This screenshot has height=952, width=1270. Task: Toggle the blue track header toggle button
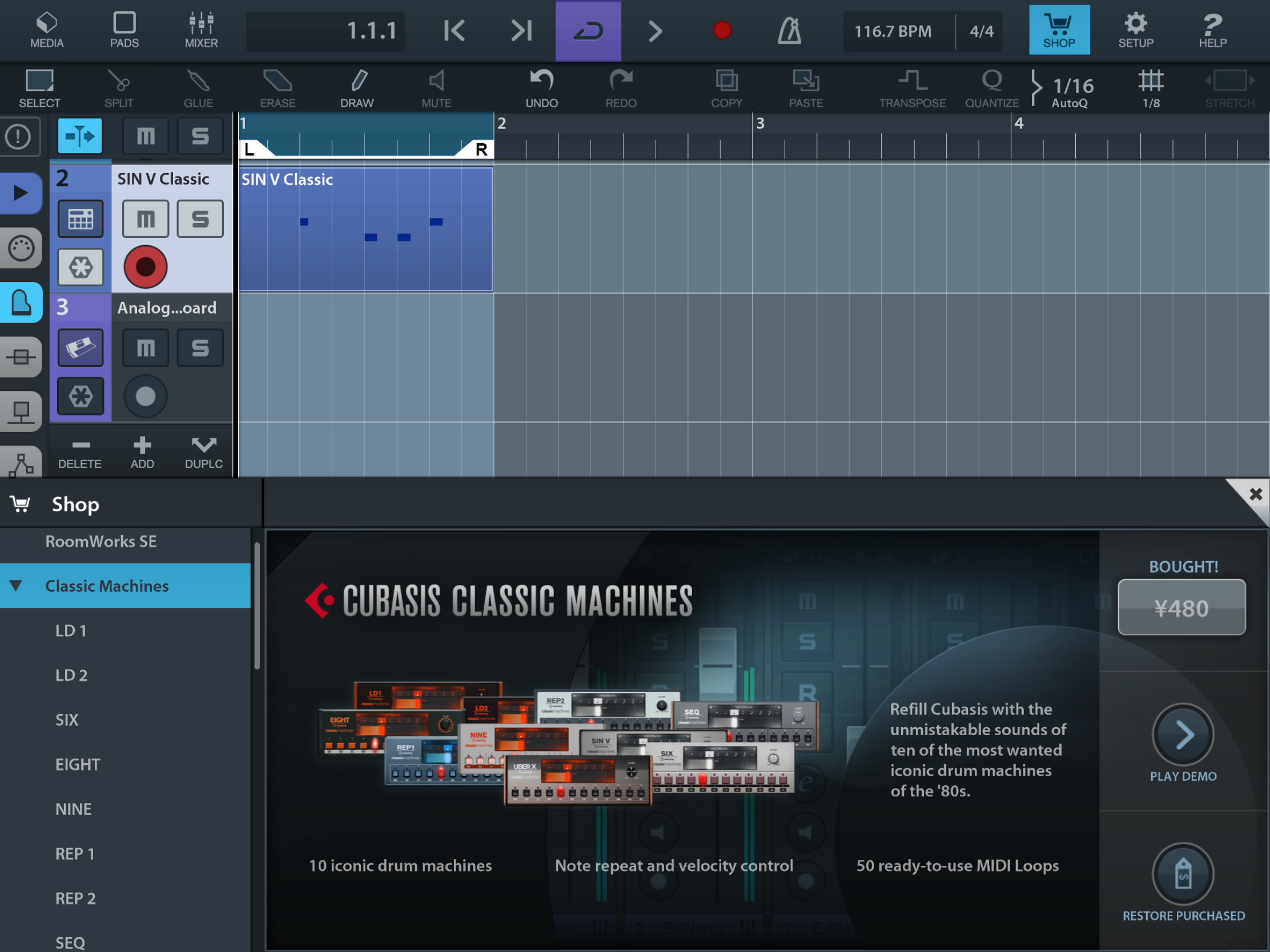(x=80, y=136)
